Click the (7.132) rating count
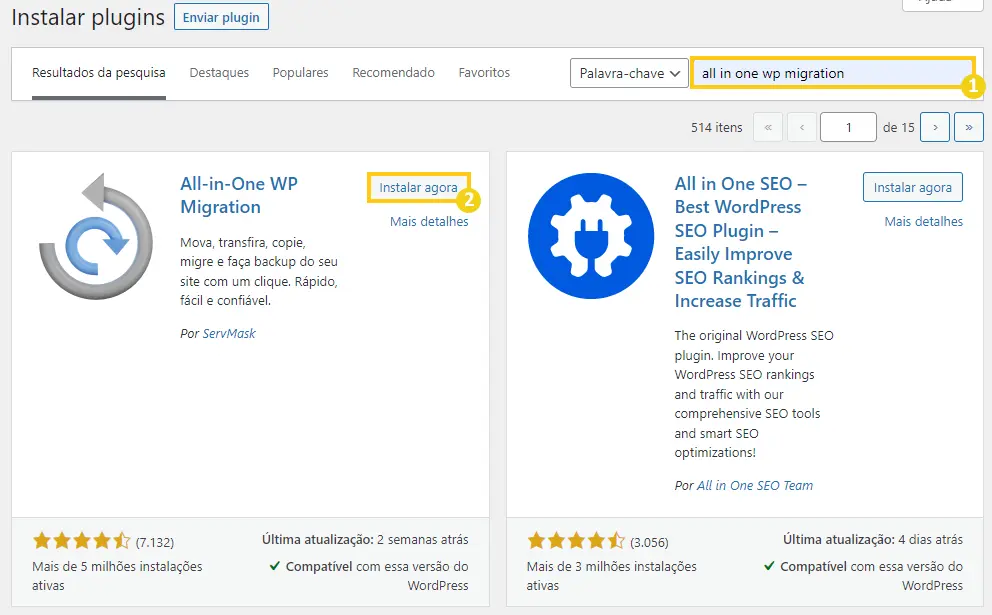 click(155, 542)
